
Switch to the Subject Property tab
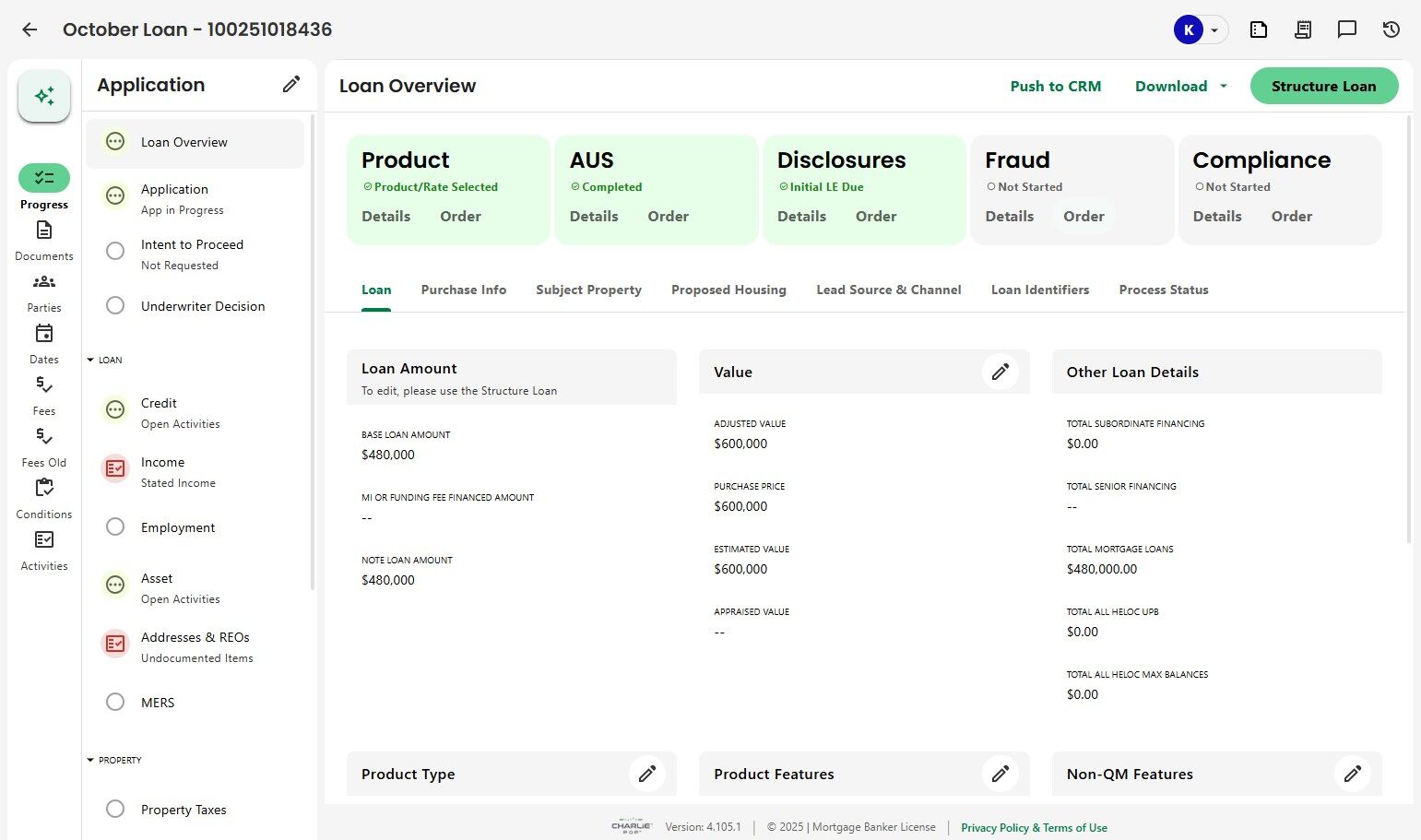588,290
